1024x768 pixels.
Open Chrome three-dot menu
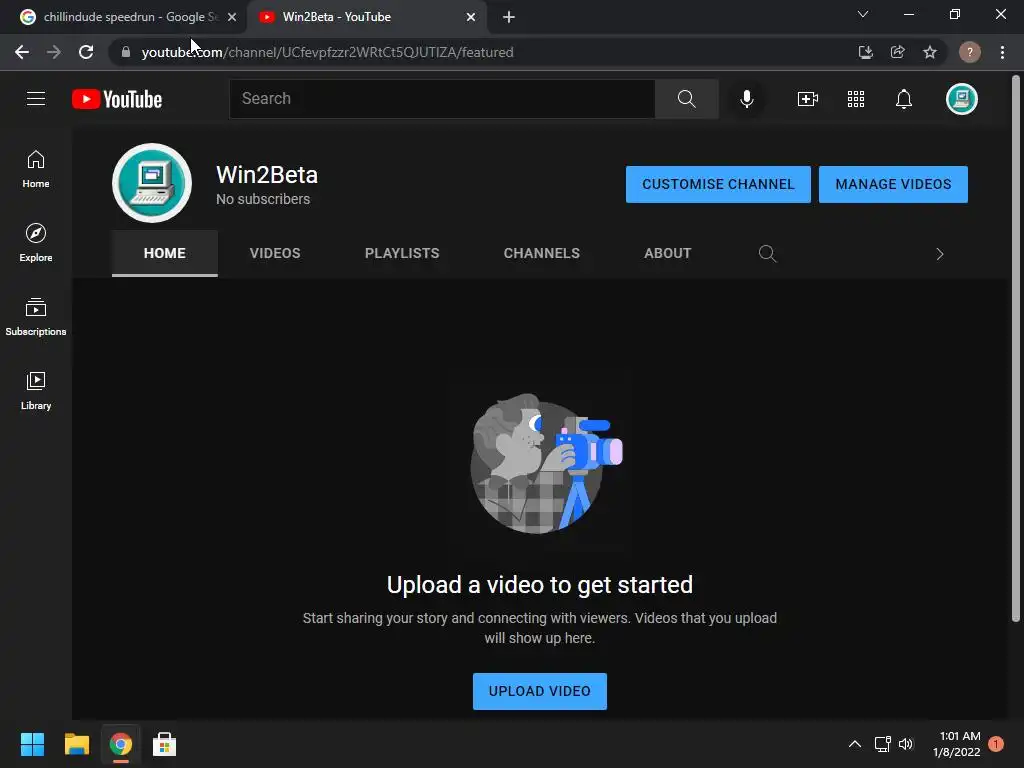point(1002,52)
